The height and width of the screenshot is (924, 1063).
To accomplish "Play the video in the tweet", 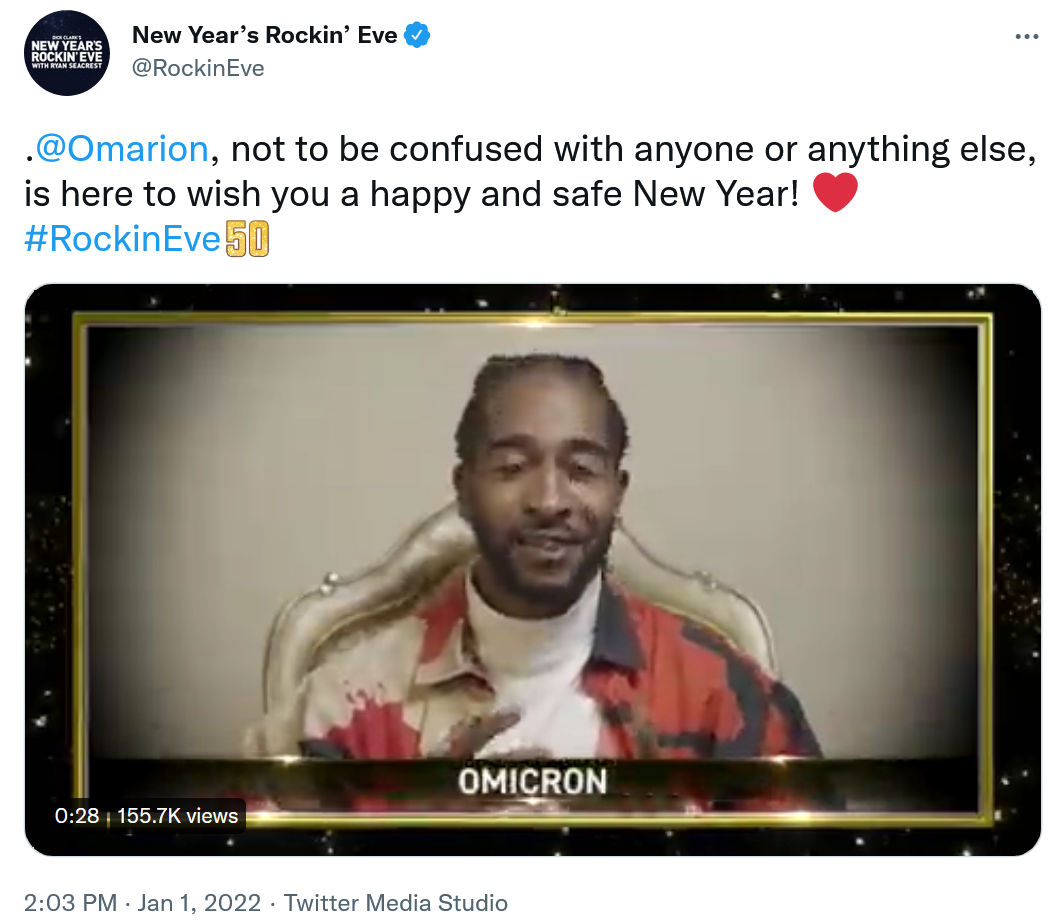I will (533, 569).
